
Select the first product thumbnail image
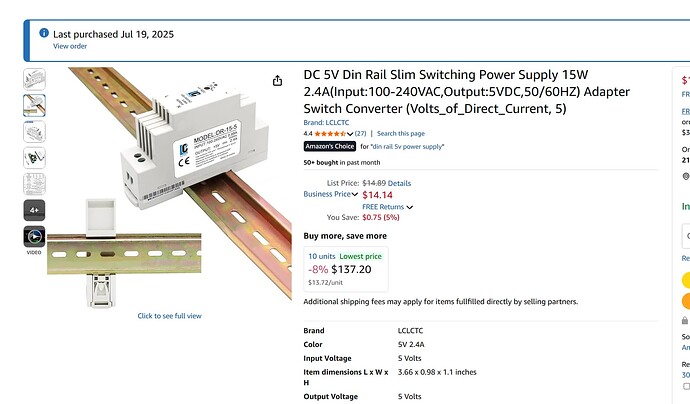34,79
